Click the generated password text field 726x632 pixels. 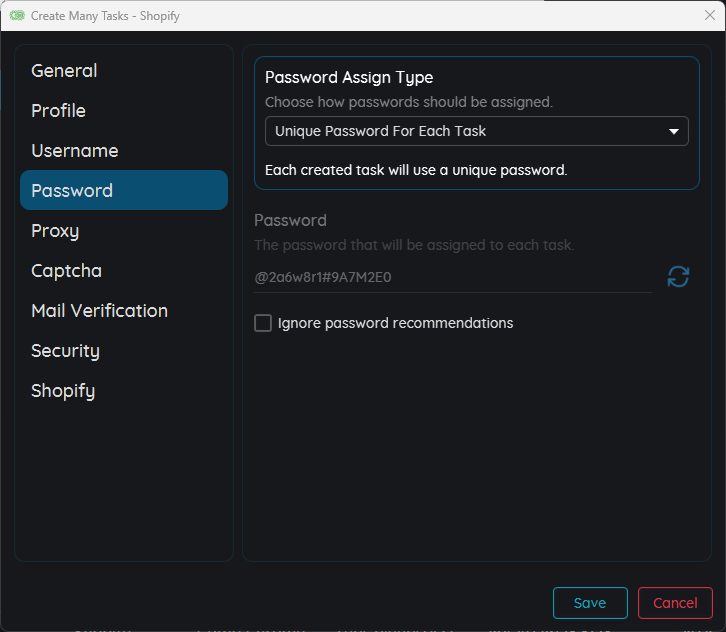point(452,277)
